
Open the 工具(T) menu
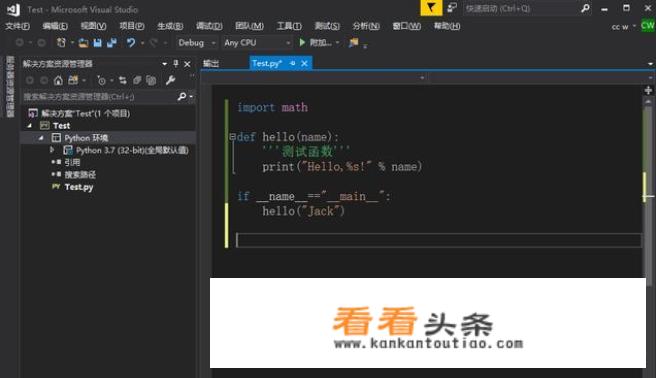pyautogui.click(x=289, y=26)
